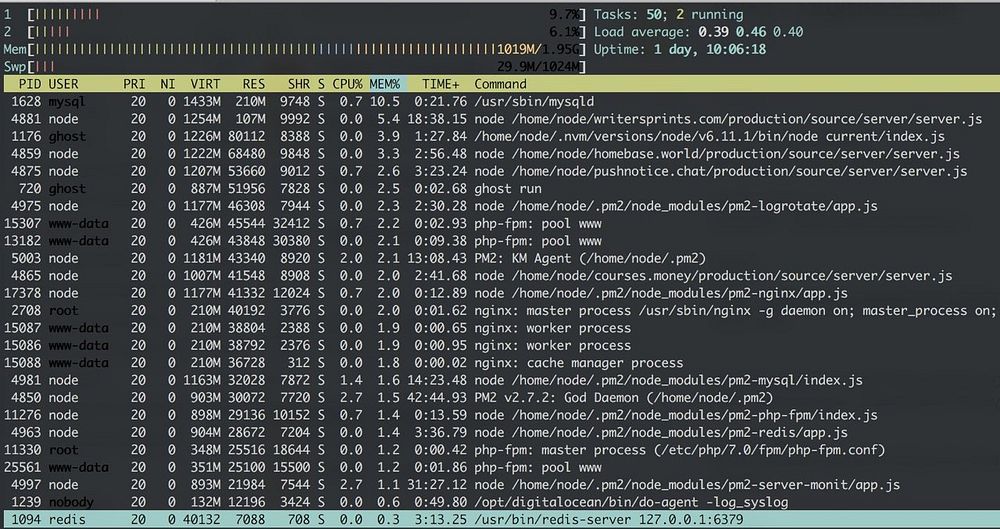Click the Command column header
The image size is (1000, 529).
pos(501,84)
